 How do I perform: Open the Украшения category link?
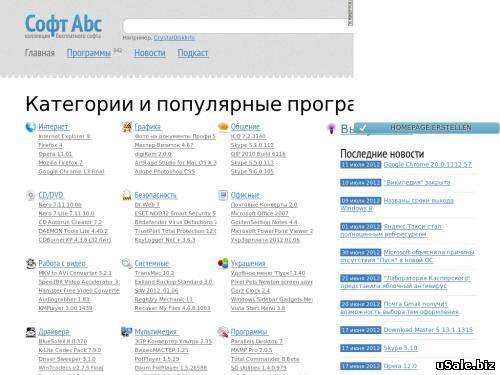click(248, 263)
